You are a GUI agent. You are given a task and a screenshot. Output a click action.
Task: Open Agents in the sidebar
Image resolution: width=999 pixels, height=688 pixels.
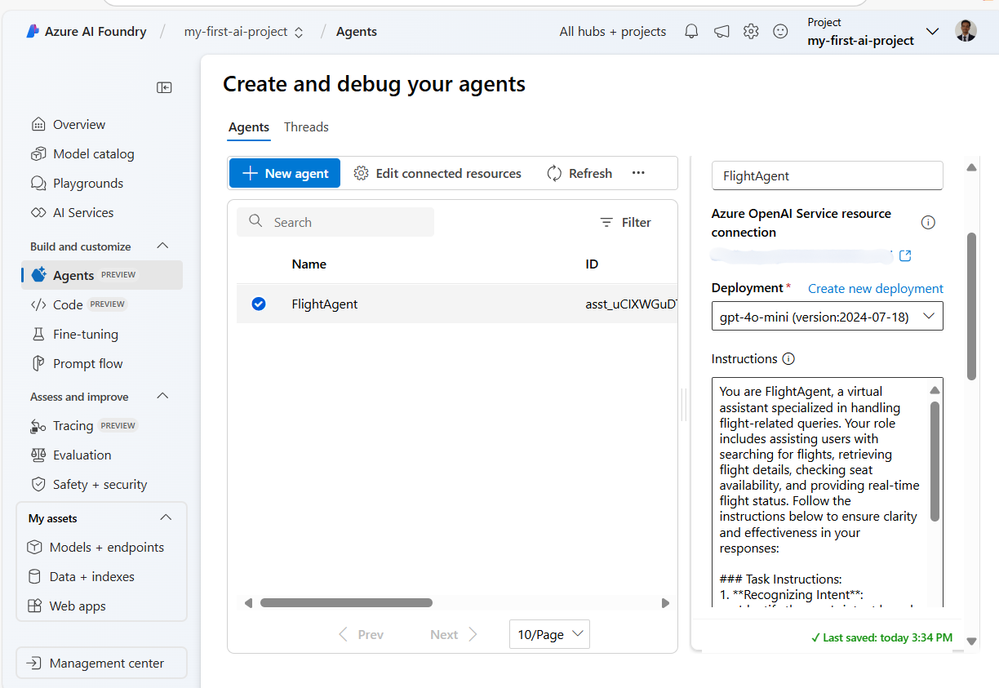click(x=102, y=275)
